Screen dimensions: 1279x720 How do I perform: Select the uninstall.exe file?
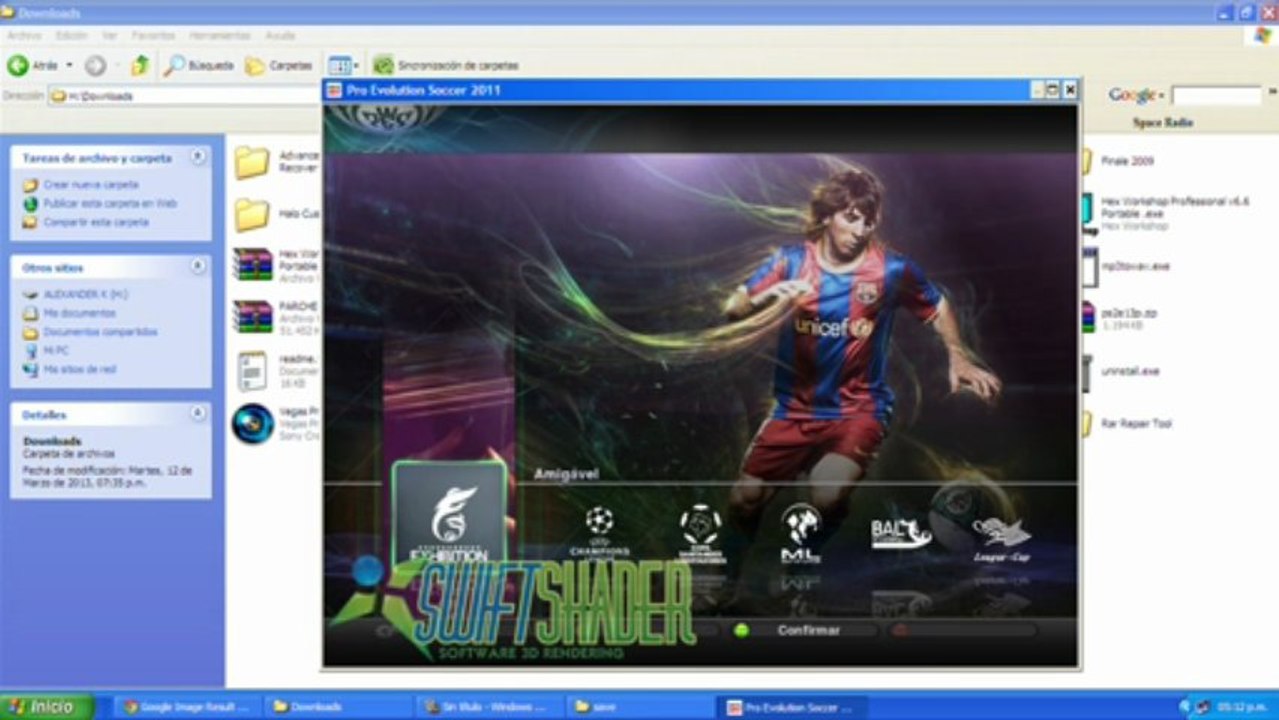[1130, 371]
